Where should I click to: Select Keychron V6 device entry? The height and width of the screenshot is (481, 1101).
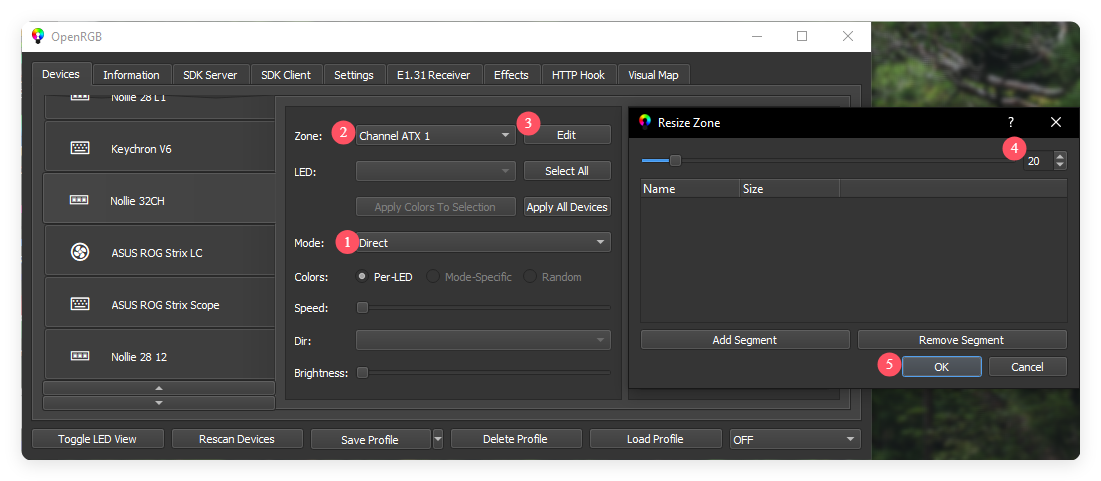tap(160, 146)
